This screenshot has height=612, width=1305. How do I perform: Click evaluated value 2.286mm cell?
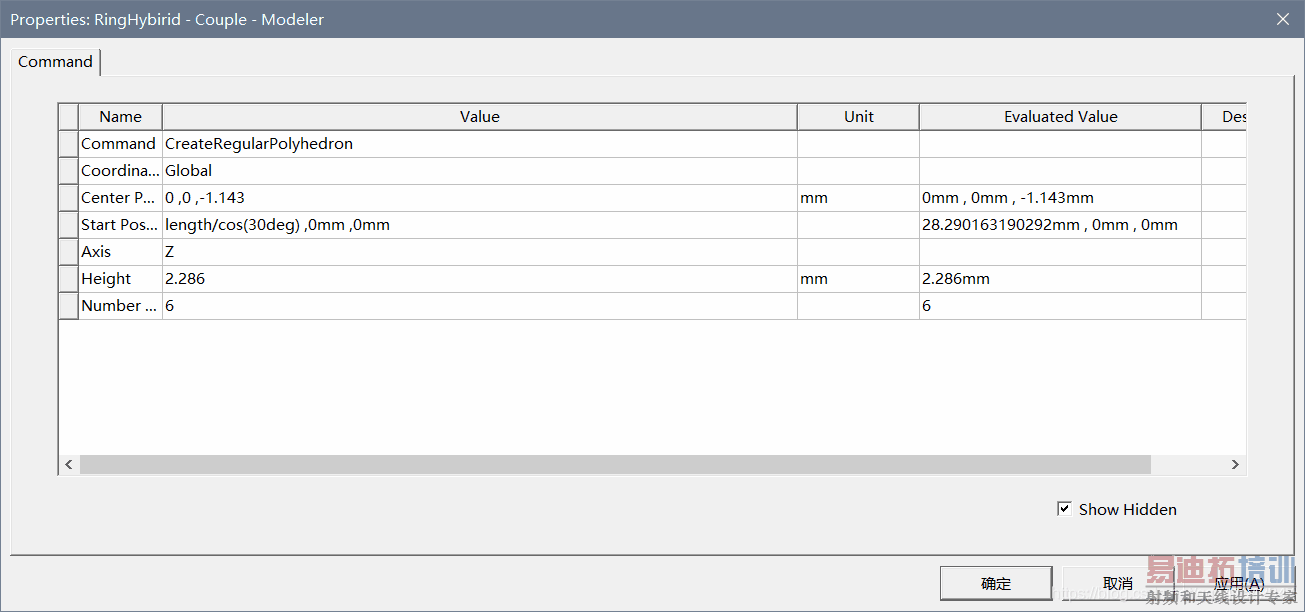tap(1060, 279)
